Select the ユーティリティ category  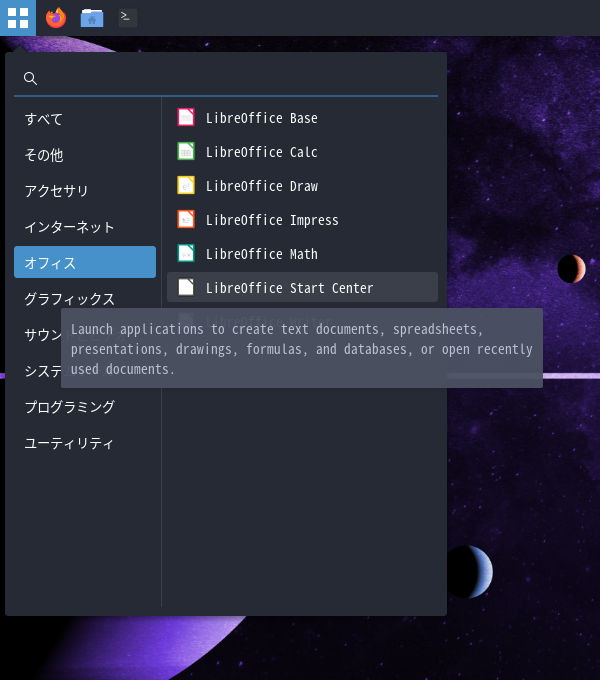point(85,442)
